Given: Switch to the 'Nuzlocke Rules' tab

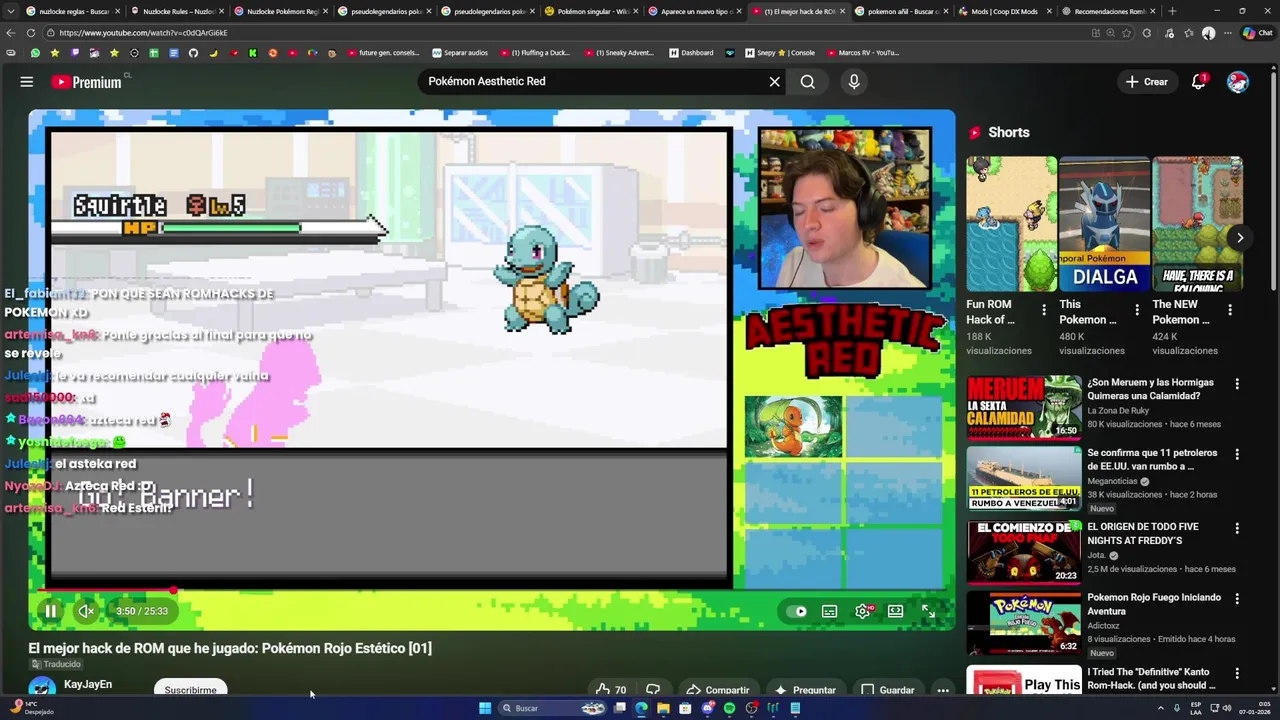Looking at the screenshot, I should [178, 11].
